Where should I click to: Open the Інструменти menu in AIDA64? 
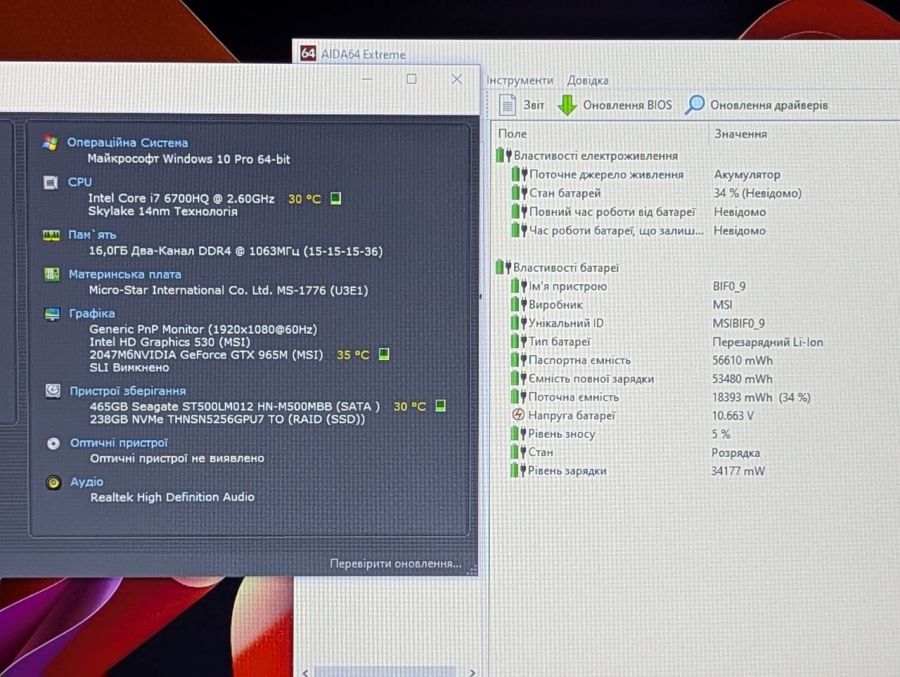(519, 80)
